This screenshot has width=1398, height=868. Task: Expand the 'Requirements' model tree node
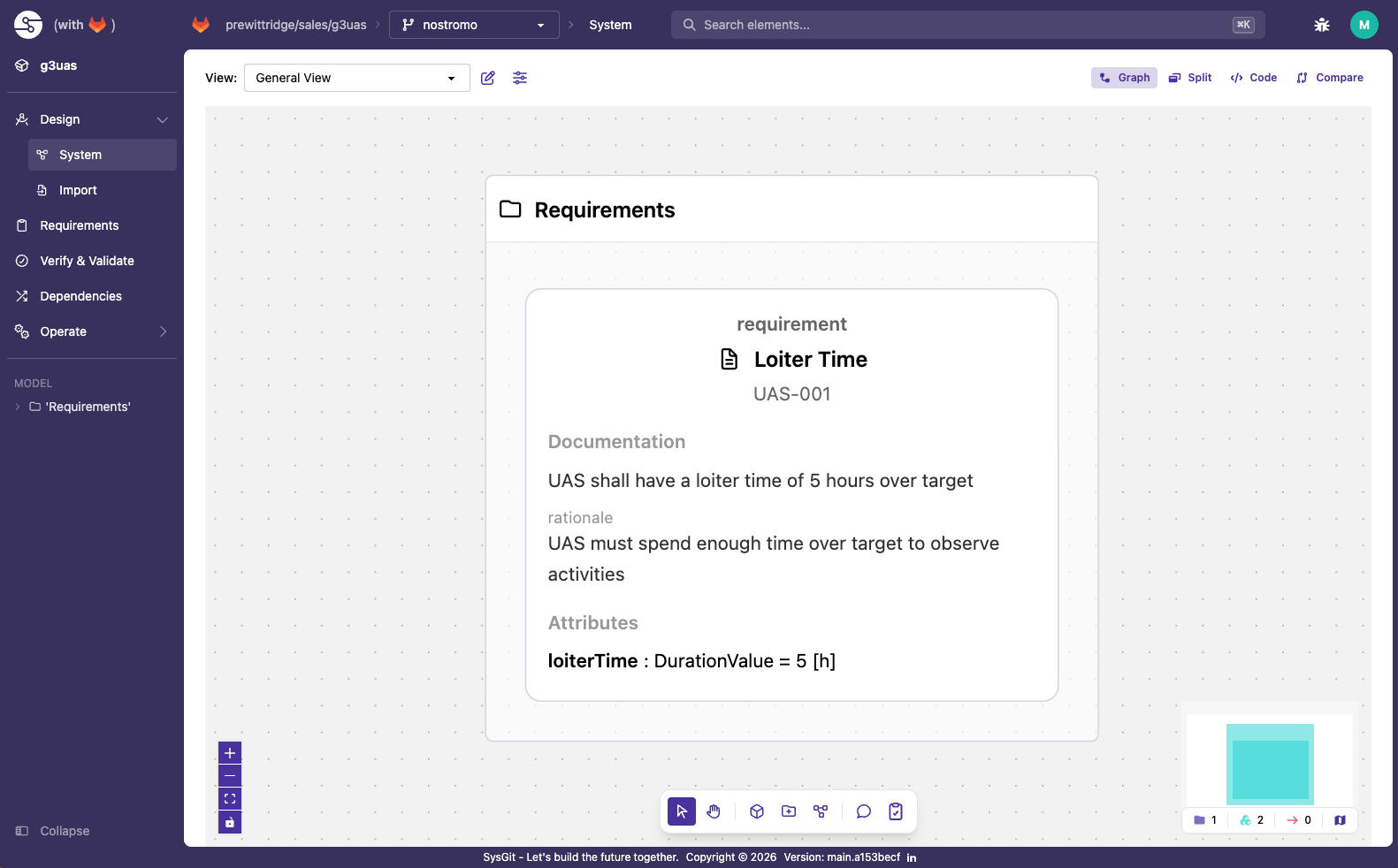coord(18,407)
